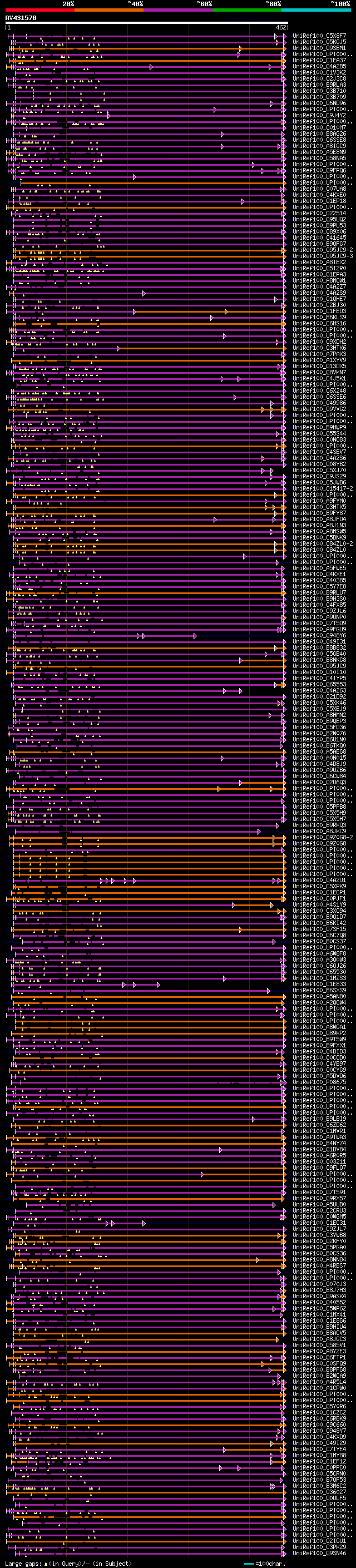Select hit UniRef100_C1EA37
The height and width of the screenshot is (1568, 356).
coord(319,60)
